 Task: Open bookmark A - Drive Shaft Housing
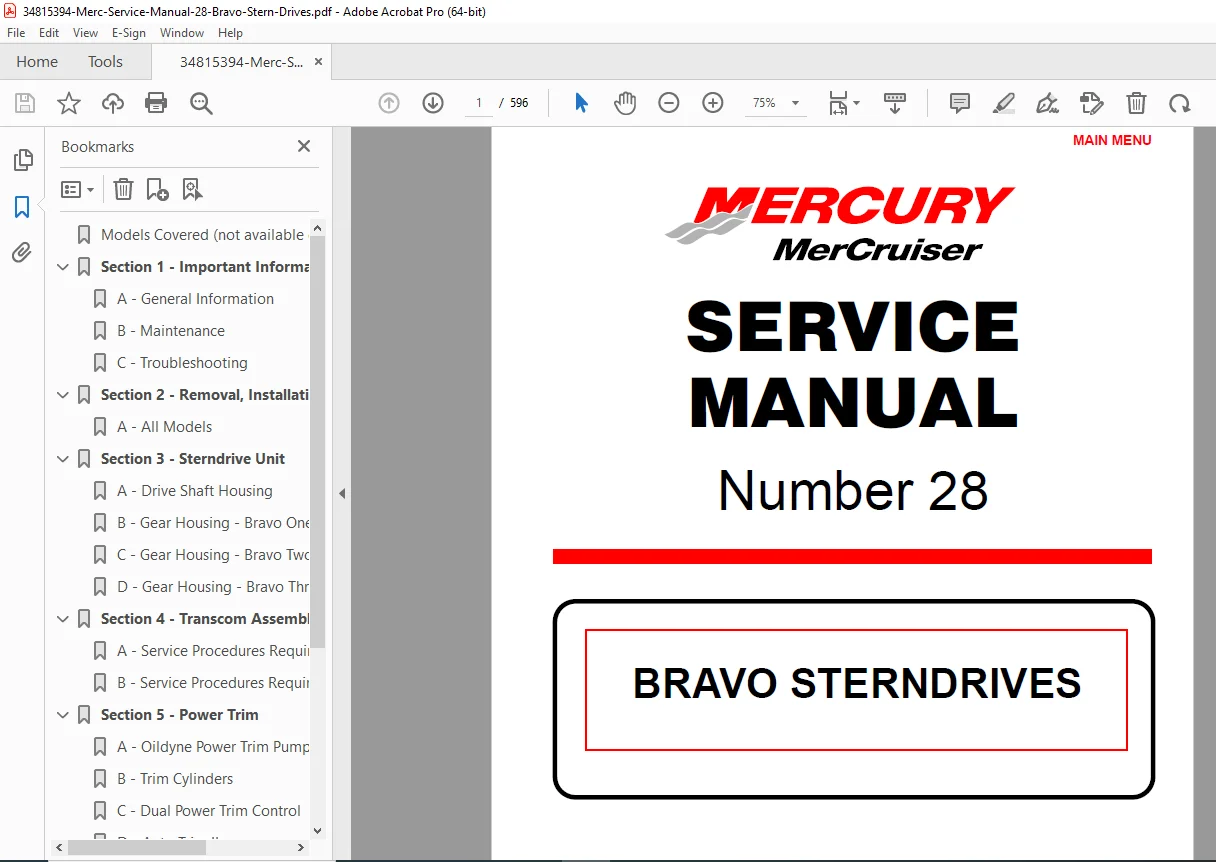pyautogui.click(x=194, y=491)
